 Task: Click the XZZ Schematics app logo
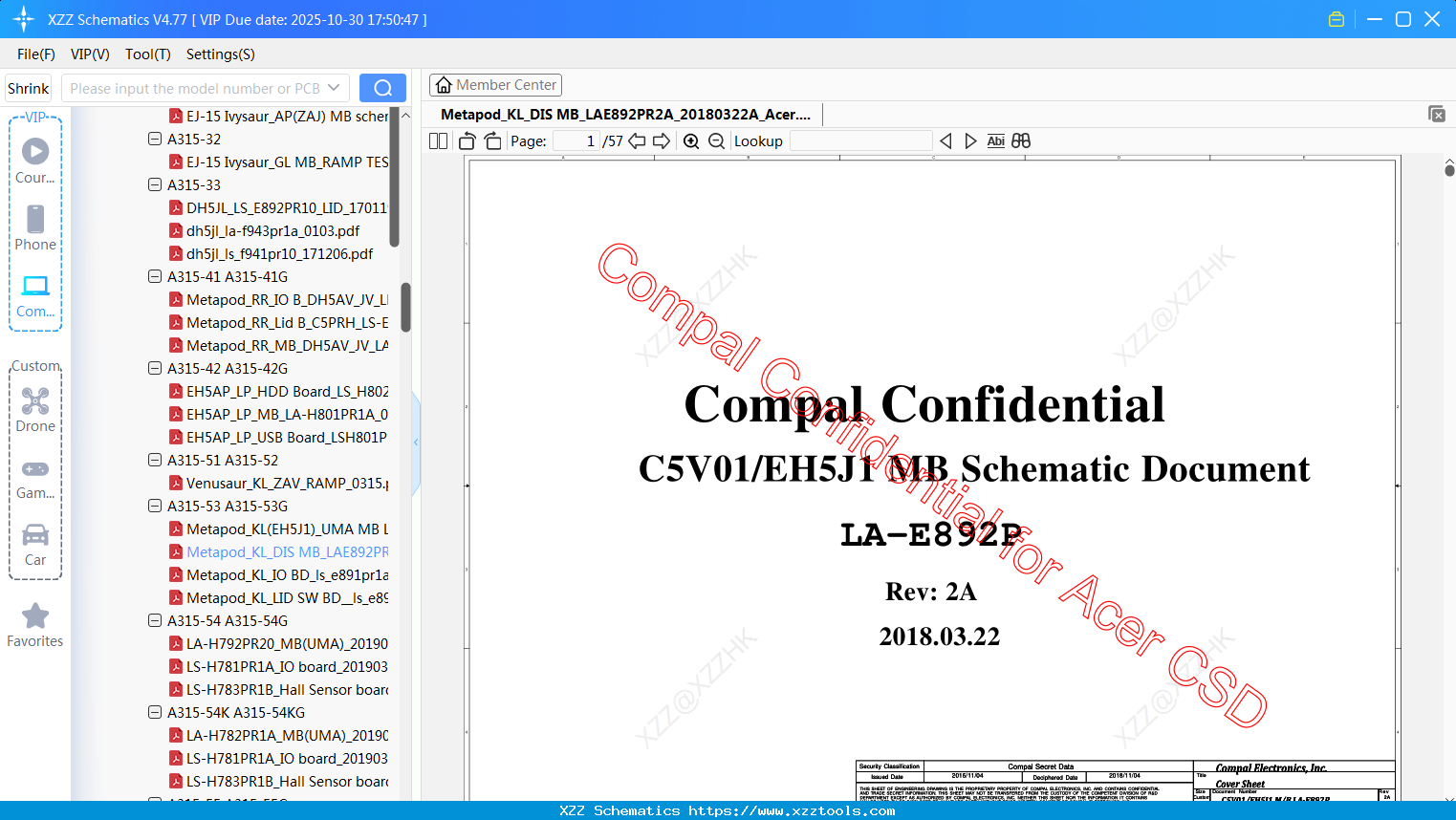pos(23,19)
